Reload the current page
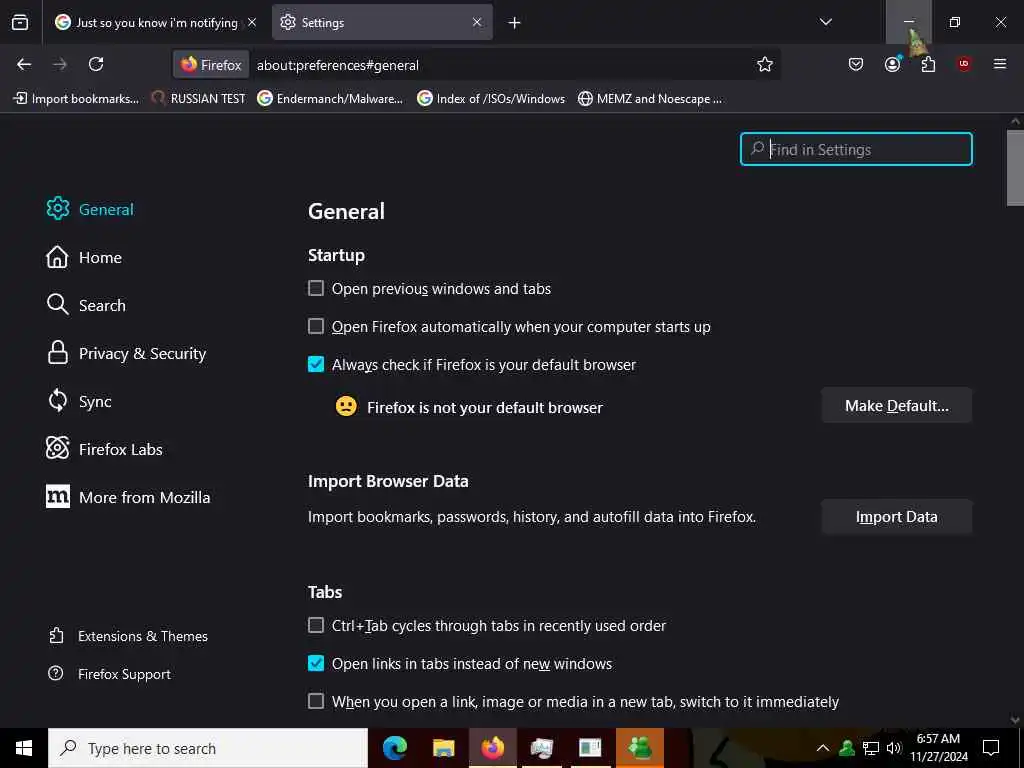 pos(96,64)
